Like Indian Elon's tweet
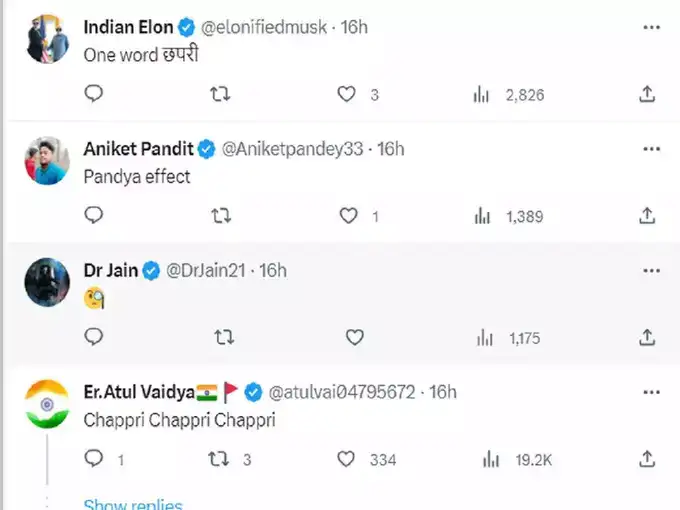The width and height of the screenshot is (680, 510). [346, 94]
